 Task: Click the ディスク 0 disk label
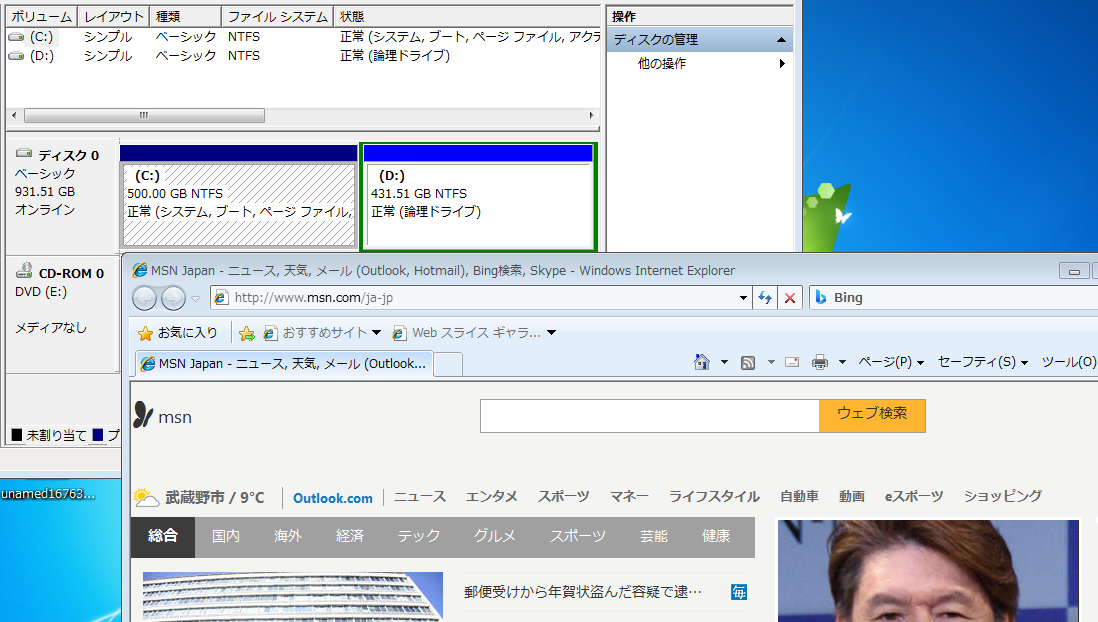click(x=69, y=156)
